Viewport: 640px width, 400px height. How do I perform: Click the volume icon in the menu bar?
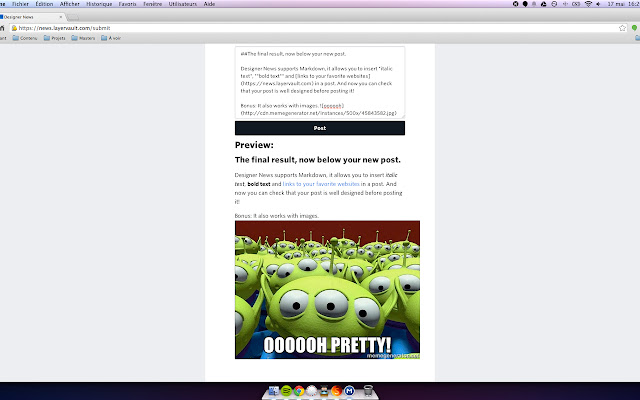(x=598, y=4)
